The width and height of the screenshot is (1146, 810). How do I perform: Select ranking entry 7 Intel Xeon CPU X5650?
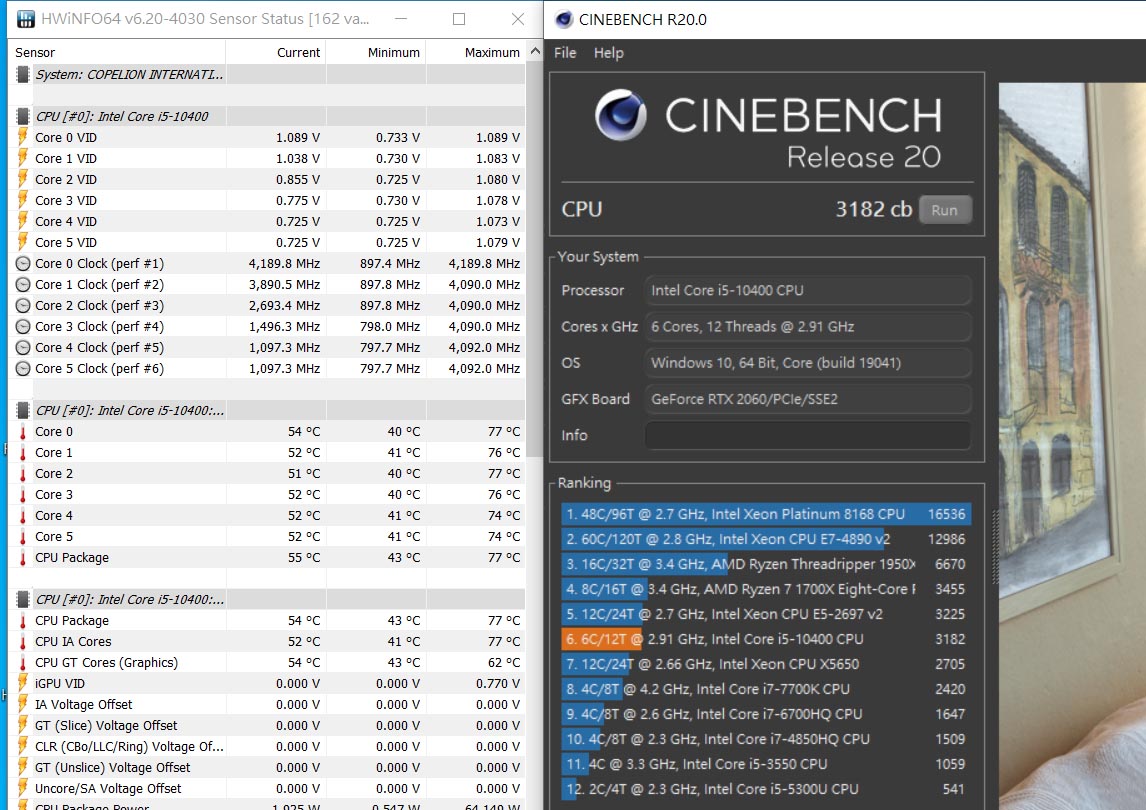[x=766, y=664]
